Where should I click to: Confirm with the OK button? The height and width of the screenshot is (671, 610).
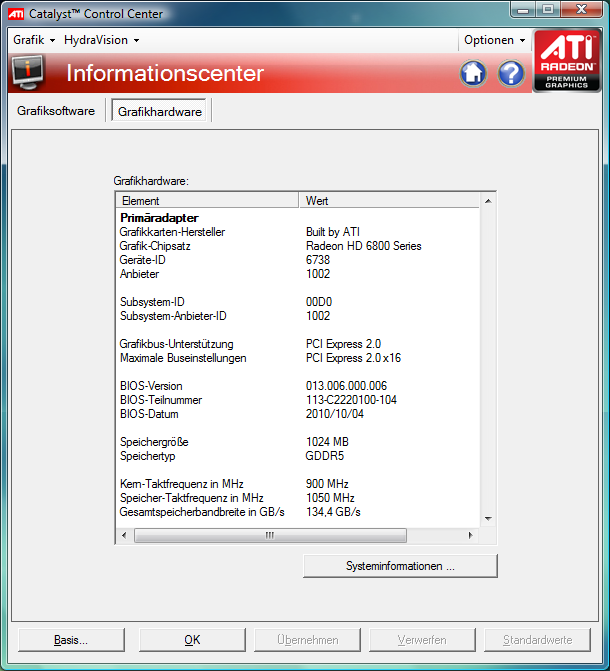pos(192,640)
